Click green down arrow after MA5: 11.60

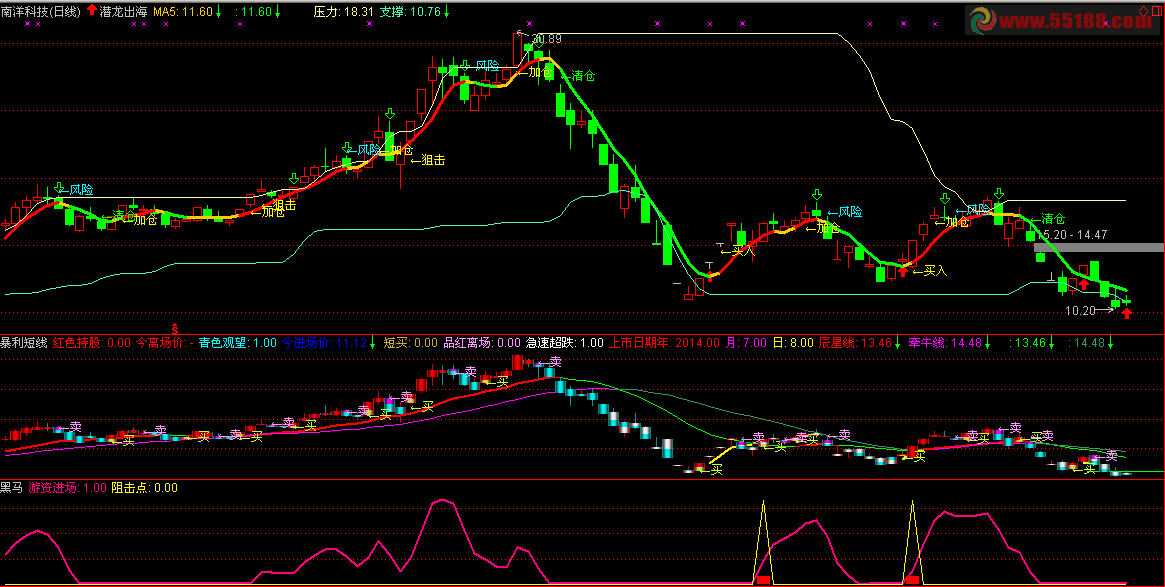[x=218, y=10]
